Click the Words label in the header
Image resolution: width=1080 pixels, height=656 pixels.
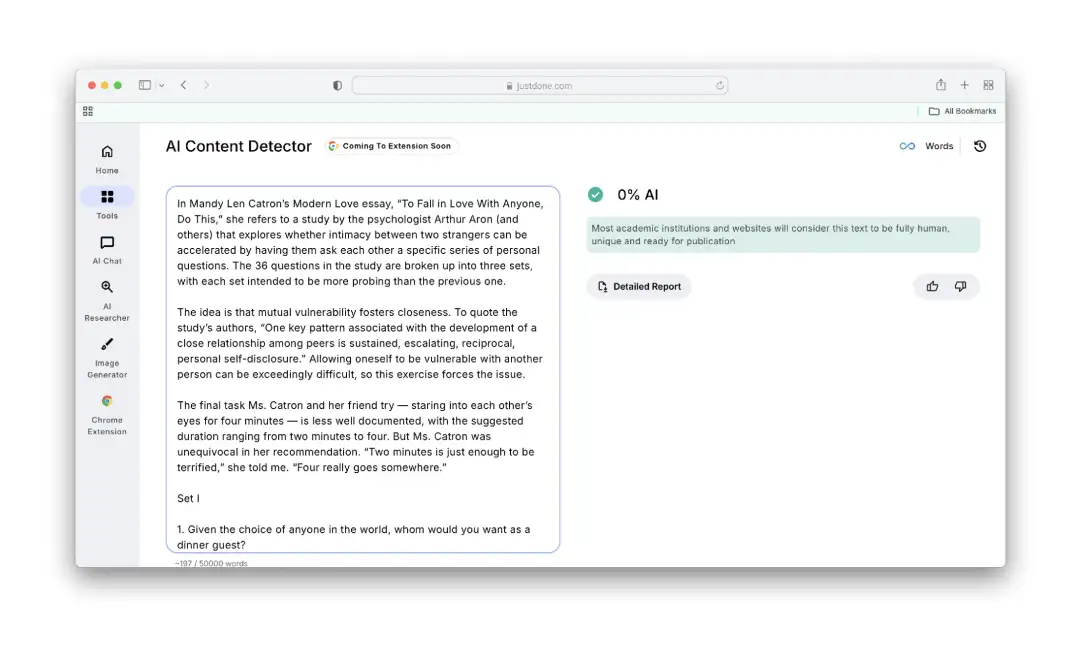[x=939, y=146]
